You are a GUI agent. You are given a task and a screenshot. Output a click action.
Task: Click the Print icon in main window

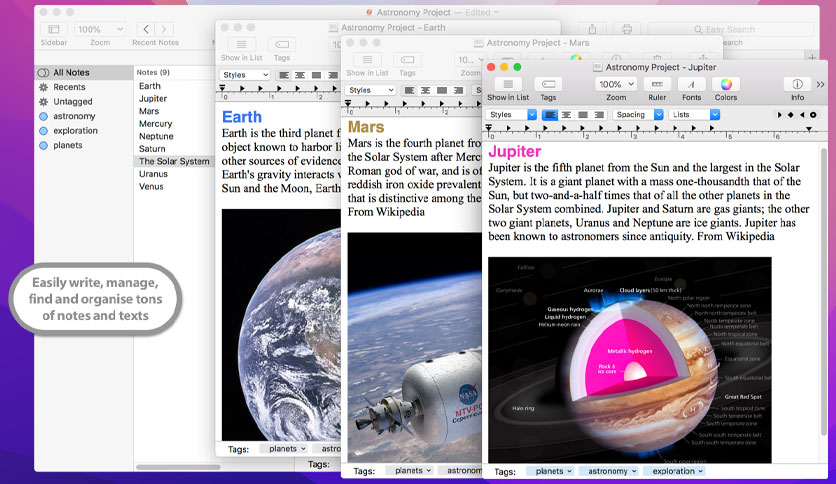coord(626,29)
